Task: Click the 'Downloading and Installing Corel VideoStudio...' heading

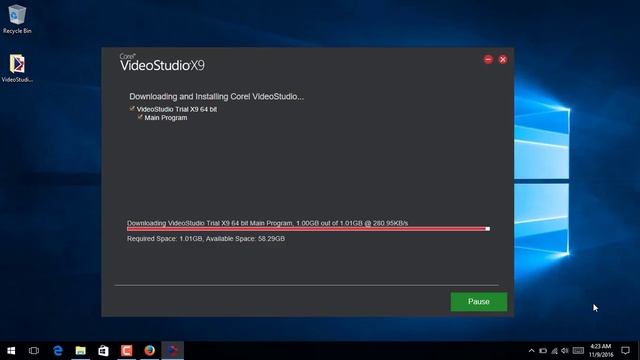Action: (x=216, y=97)
